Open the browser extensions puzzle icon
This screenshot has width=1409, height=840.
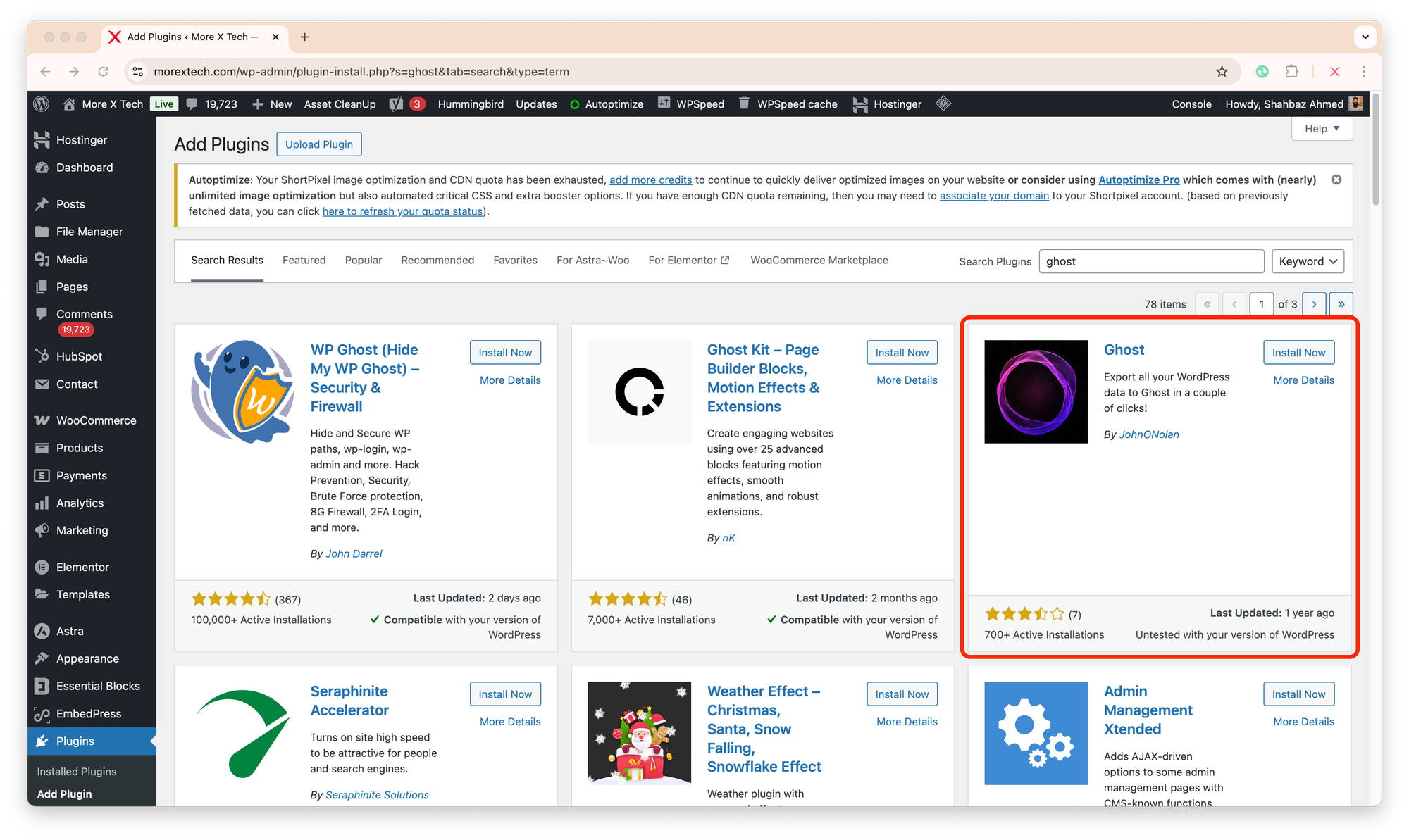(x=1291, y=72)
